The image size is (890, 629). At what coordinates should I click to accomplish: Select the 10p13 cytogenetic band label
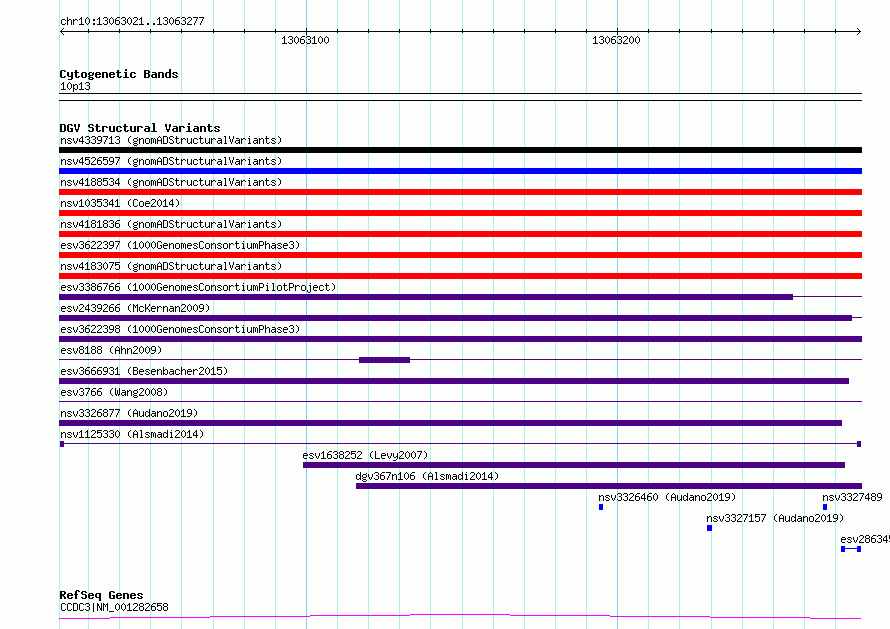[x=75, y=86]
